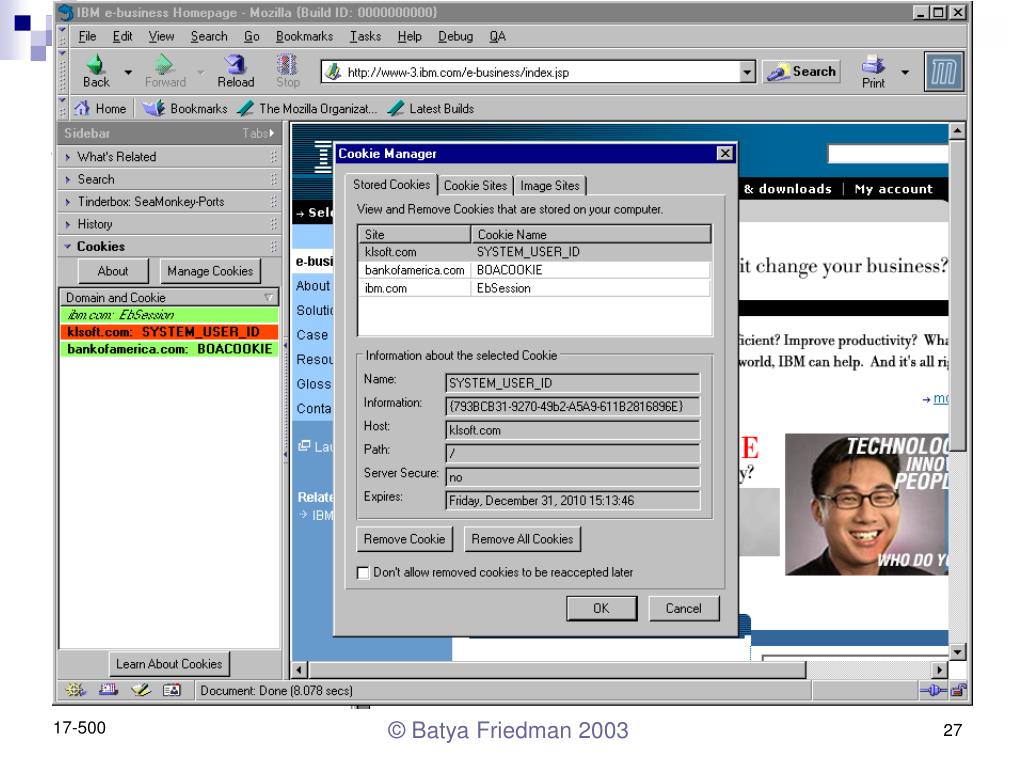Select the bankofamerica.com BOACOOKIE table row
This screenshot has width=1024, height=768.
(534, 270)
